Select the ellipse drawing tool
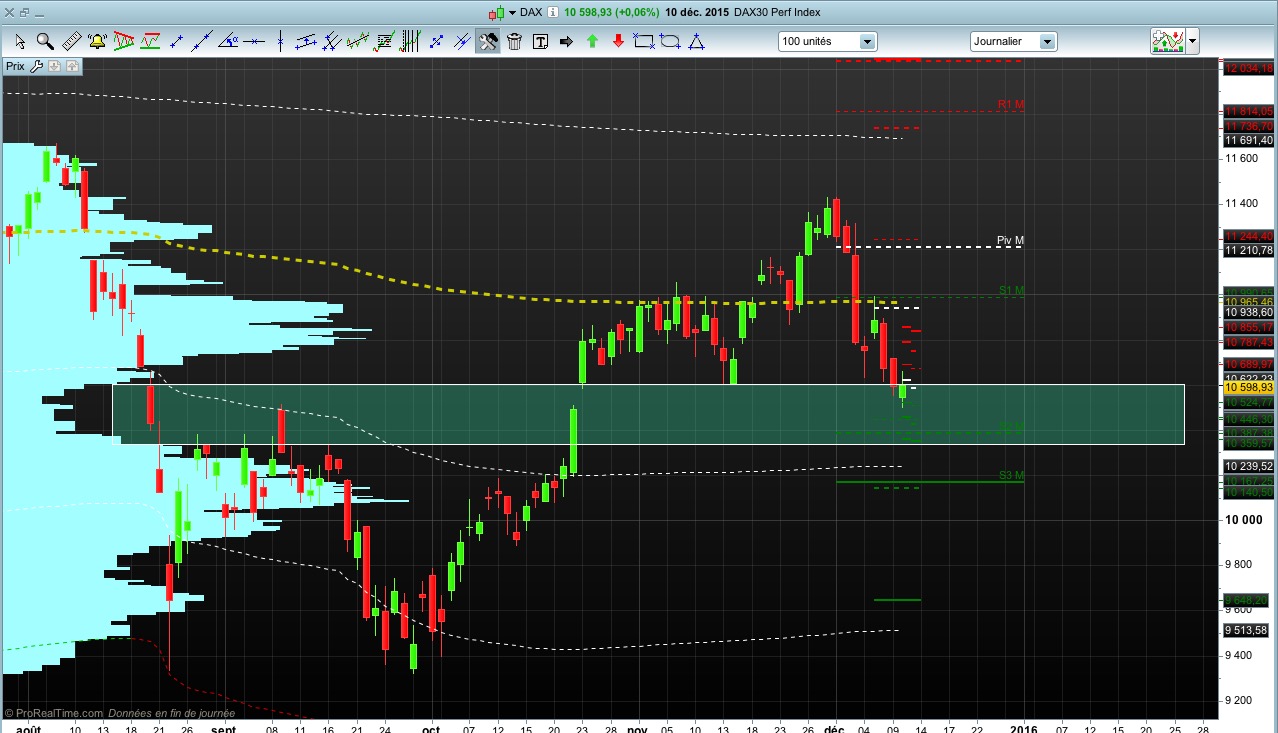 coord(670,41)
